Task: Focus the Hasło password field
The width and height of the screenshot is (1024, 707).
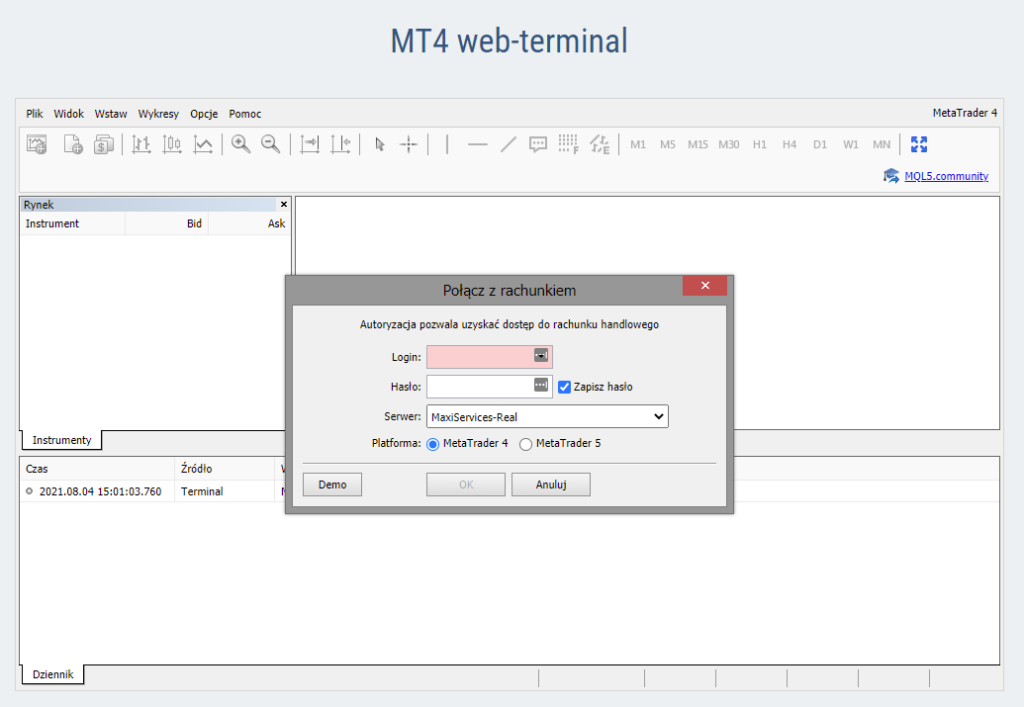Action: pyautogui.click(x=489, y=386)
